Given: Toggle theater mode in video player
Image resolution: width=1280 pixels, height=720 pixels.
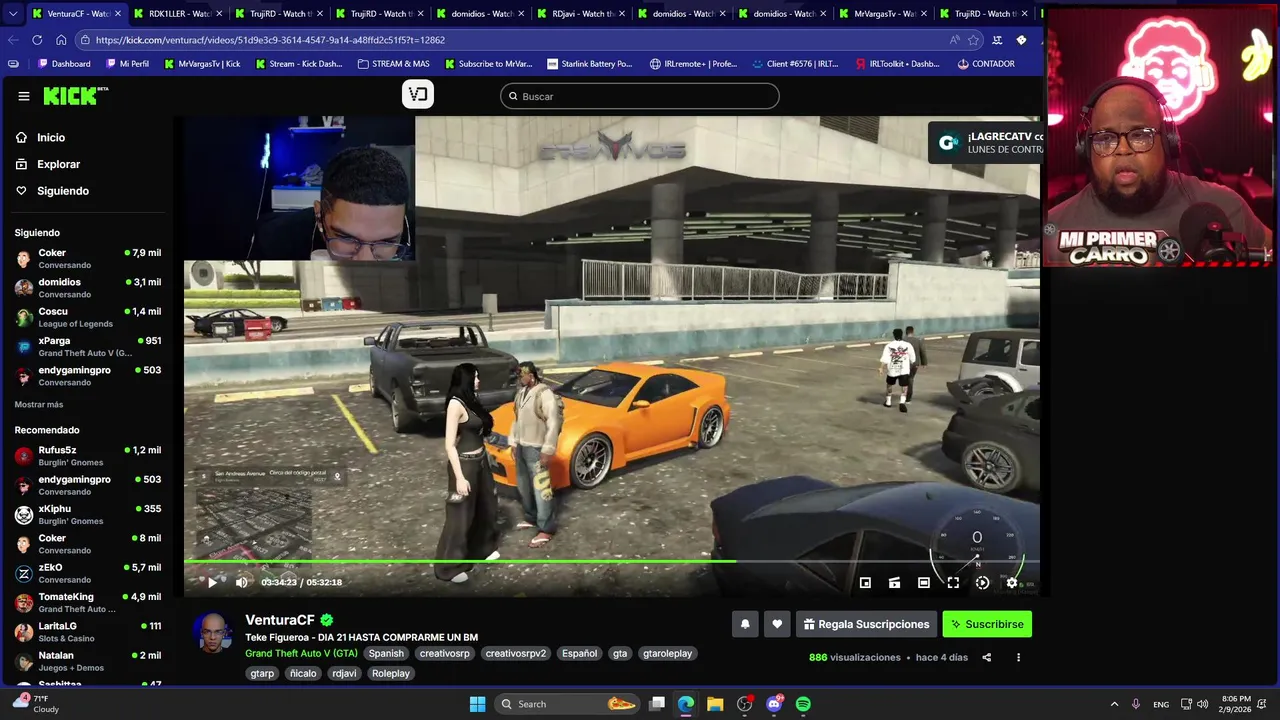Looking at the screenshot, I should (924, 583).
